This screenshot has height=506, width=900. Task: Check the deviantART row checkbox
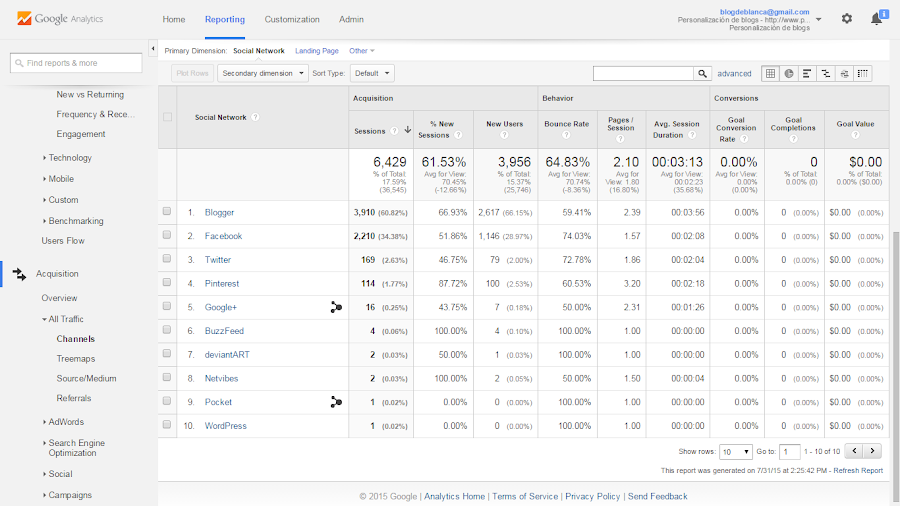[167, 354]
